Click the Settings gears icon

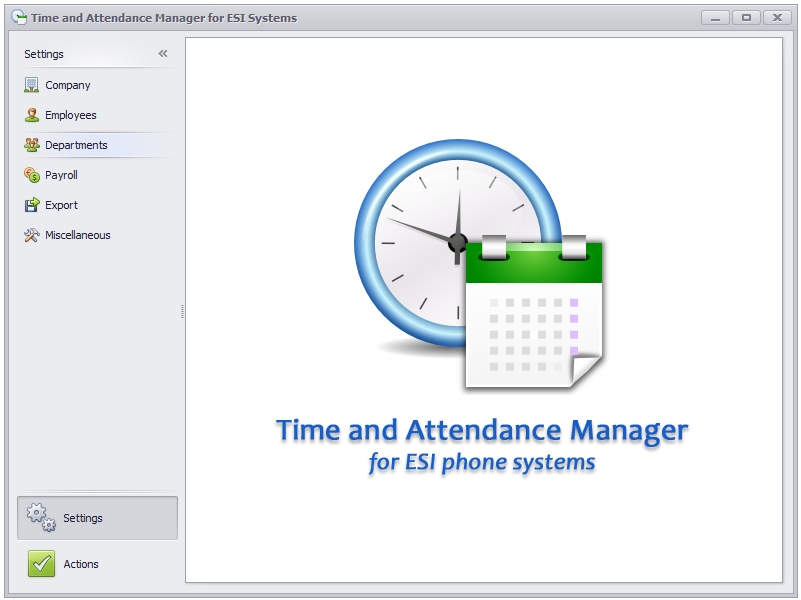41,517
